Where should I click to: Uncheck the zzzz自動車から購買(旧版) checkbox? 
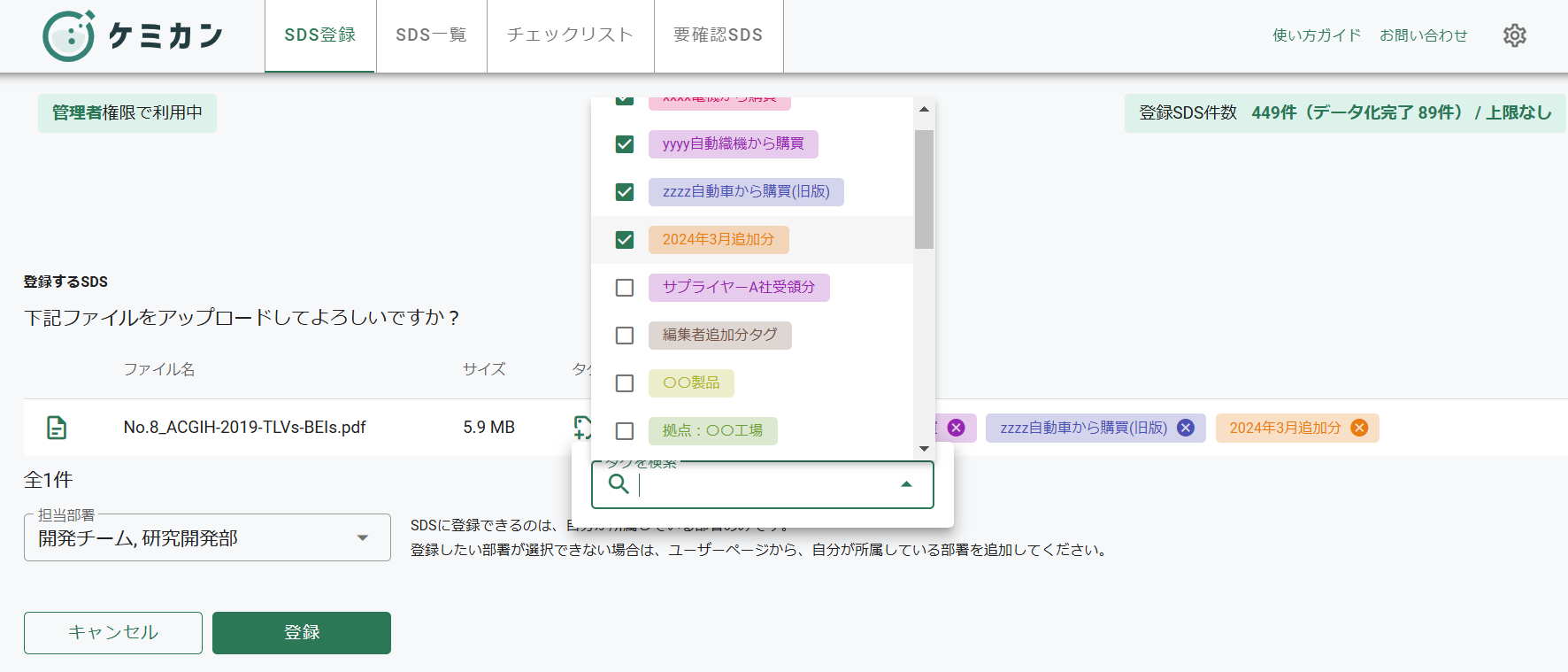[x=625, y=192]
